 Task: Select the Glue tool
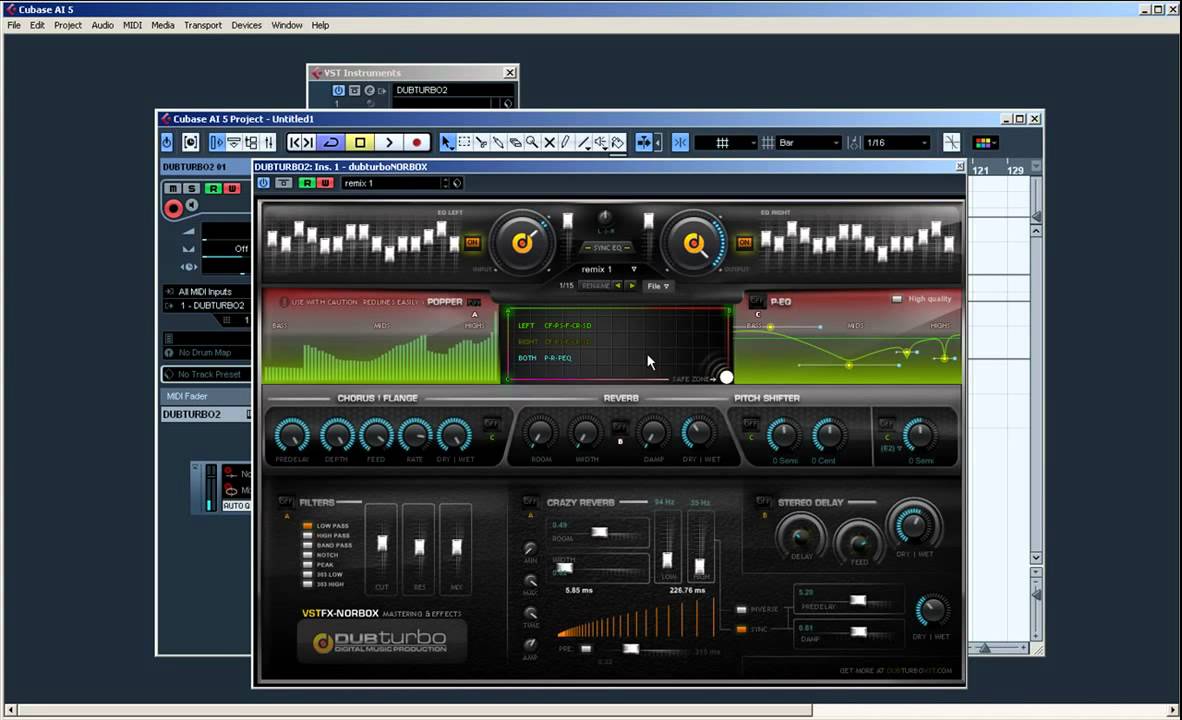[x=498, y=142]
